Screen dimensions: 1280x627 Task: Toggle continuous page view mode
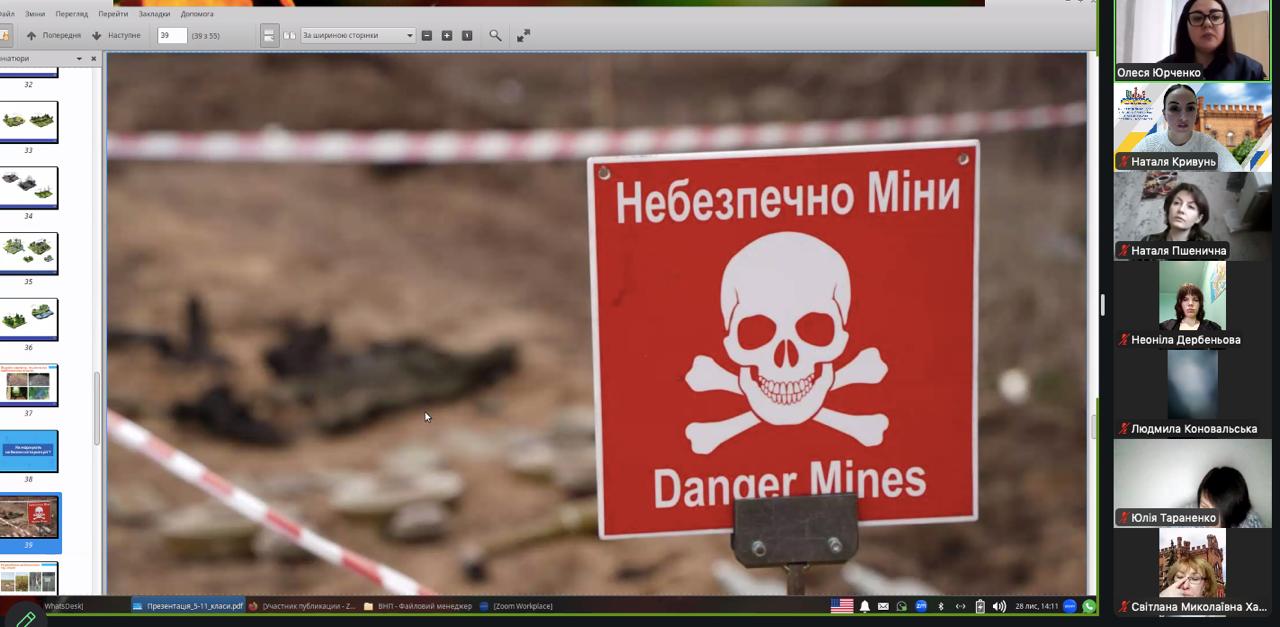point(269,35)
